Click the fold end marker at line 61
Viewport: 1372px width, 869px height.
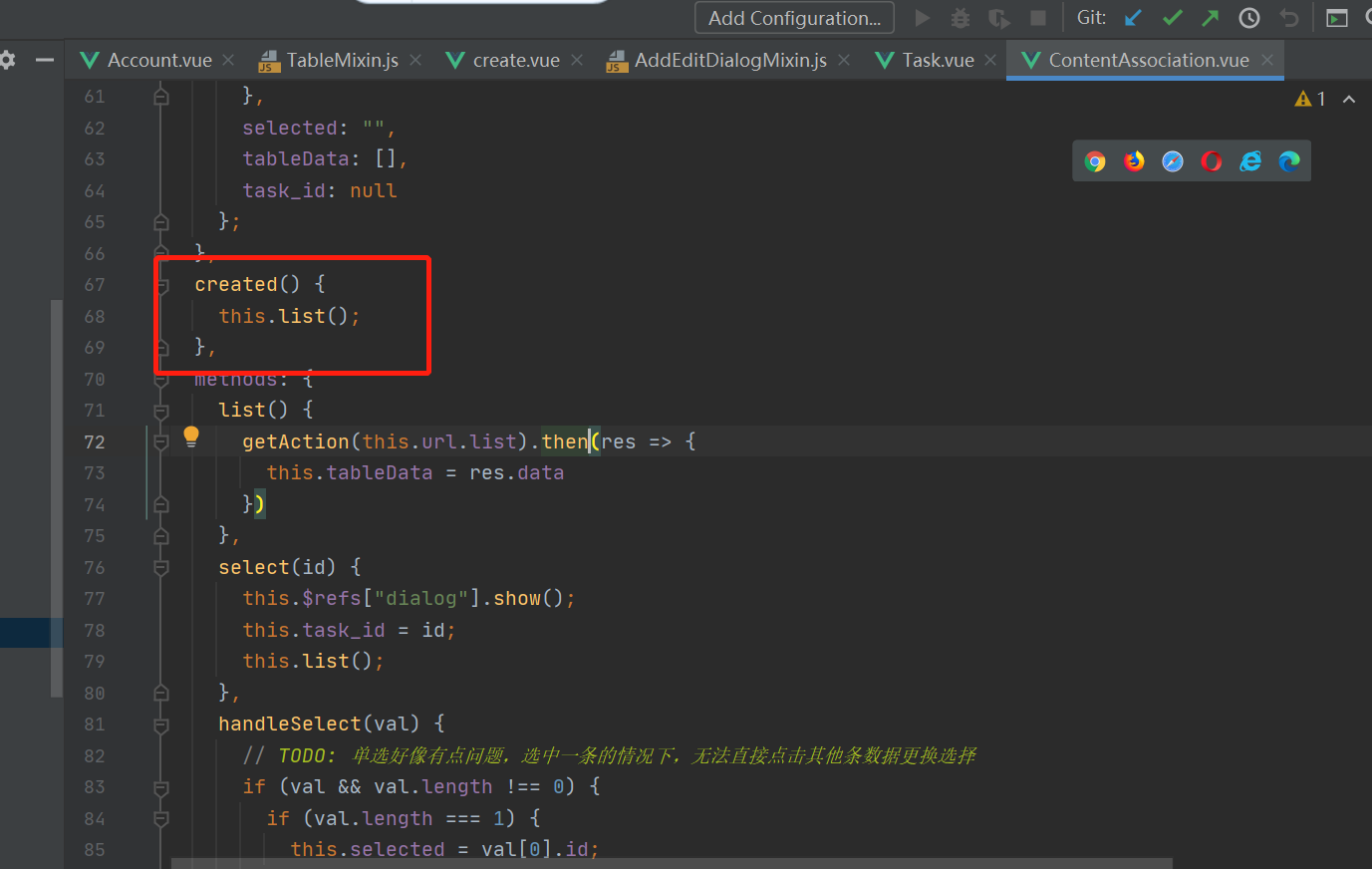point(161,97)
